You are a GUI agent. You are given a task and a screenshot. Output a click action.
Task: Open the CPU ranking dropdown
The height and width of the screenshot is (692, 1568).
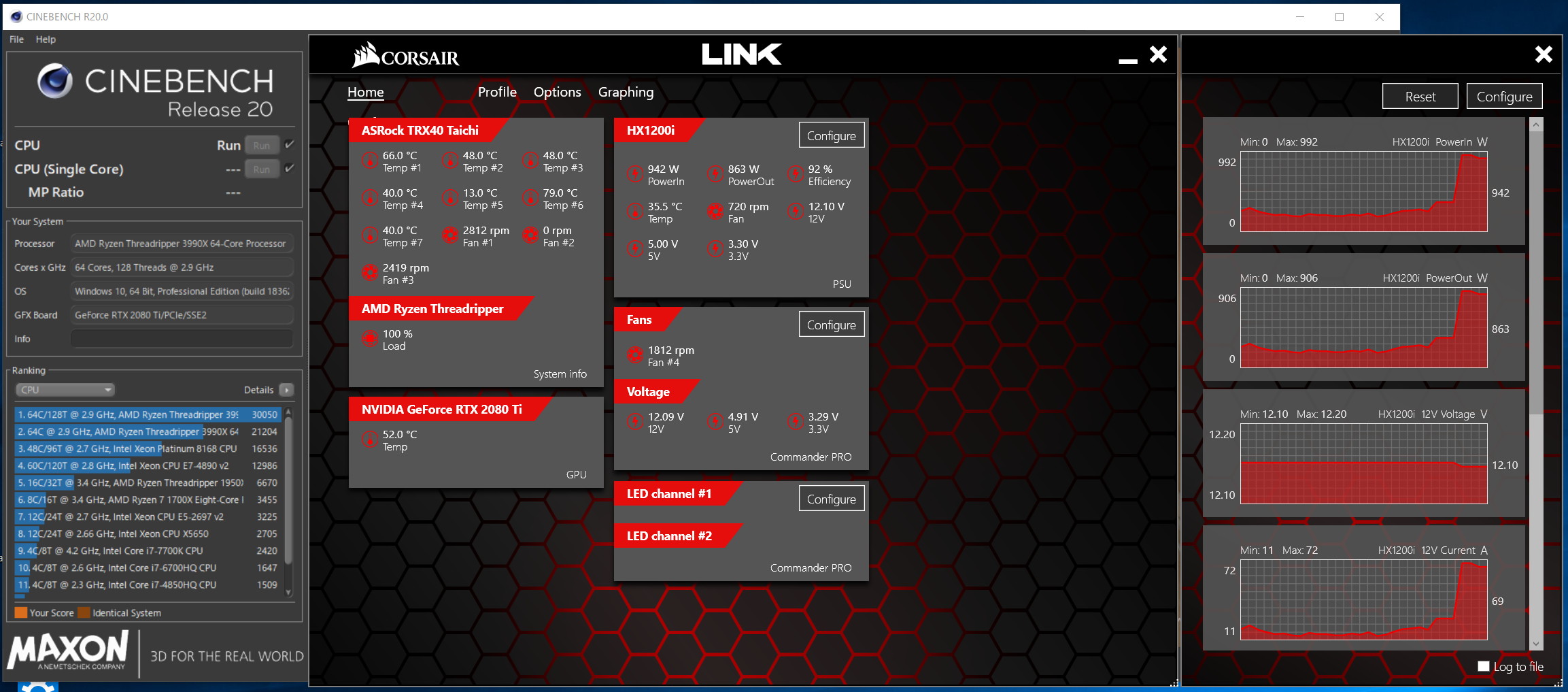(65, 390)
